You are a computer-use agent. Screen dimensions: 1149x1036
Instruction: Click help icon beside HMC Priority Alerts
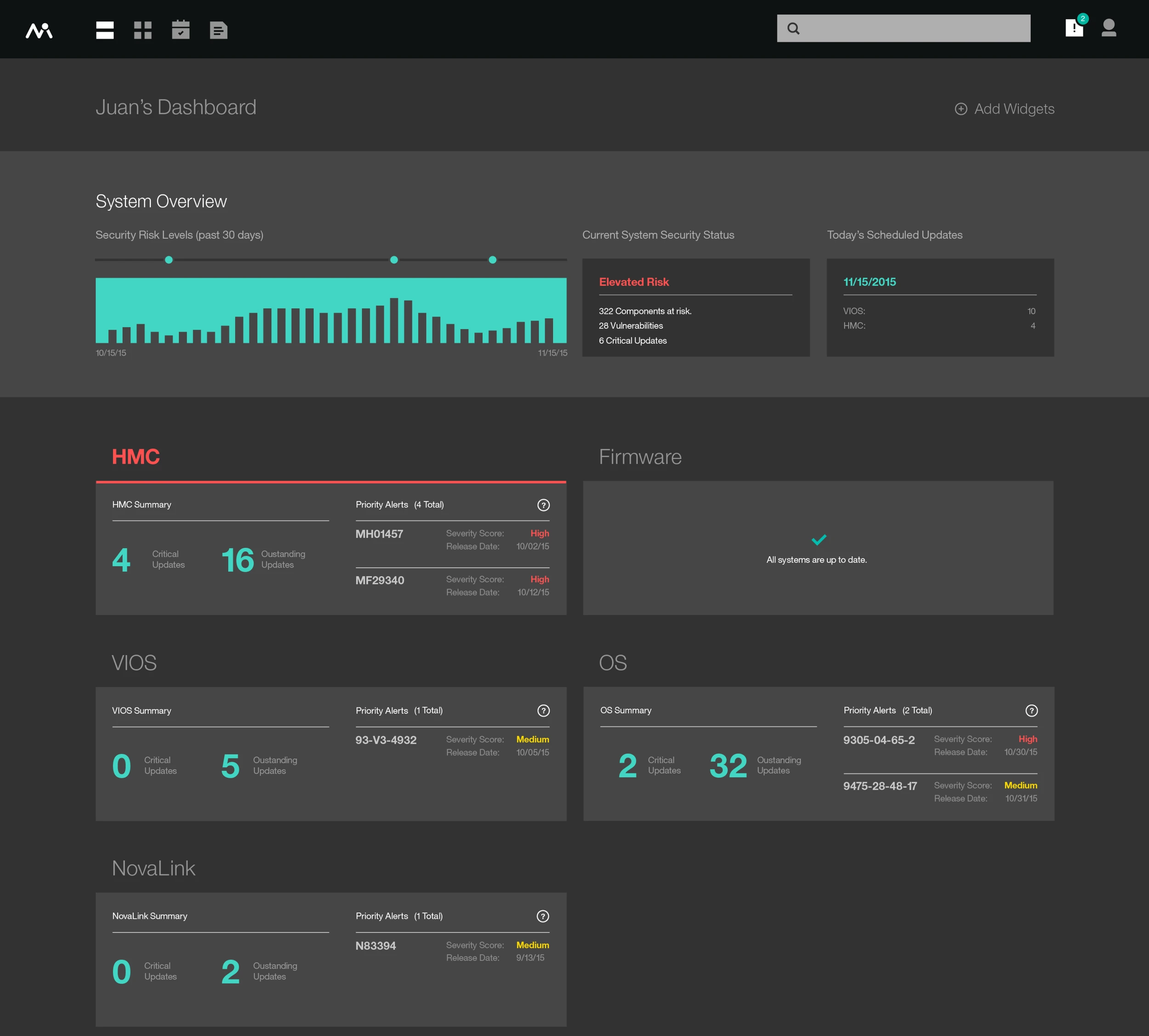tap(544, 505)
